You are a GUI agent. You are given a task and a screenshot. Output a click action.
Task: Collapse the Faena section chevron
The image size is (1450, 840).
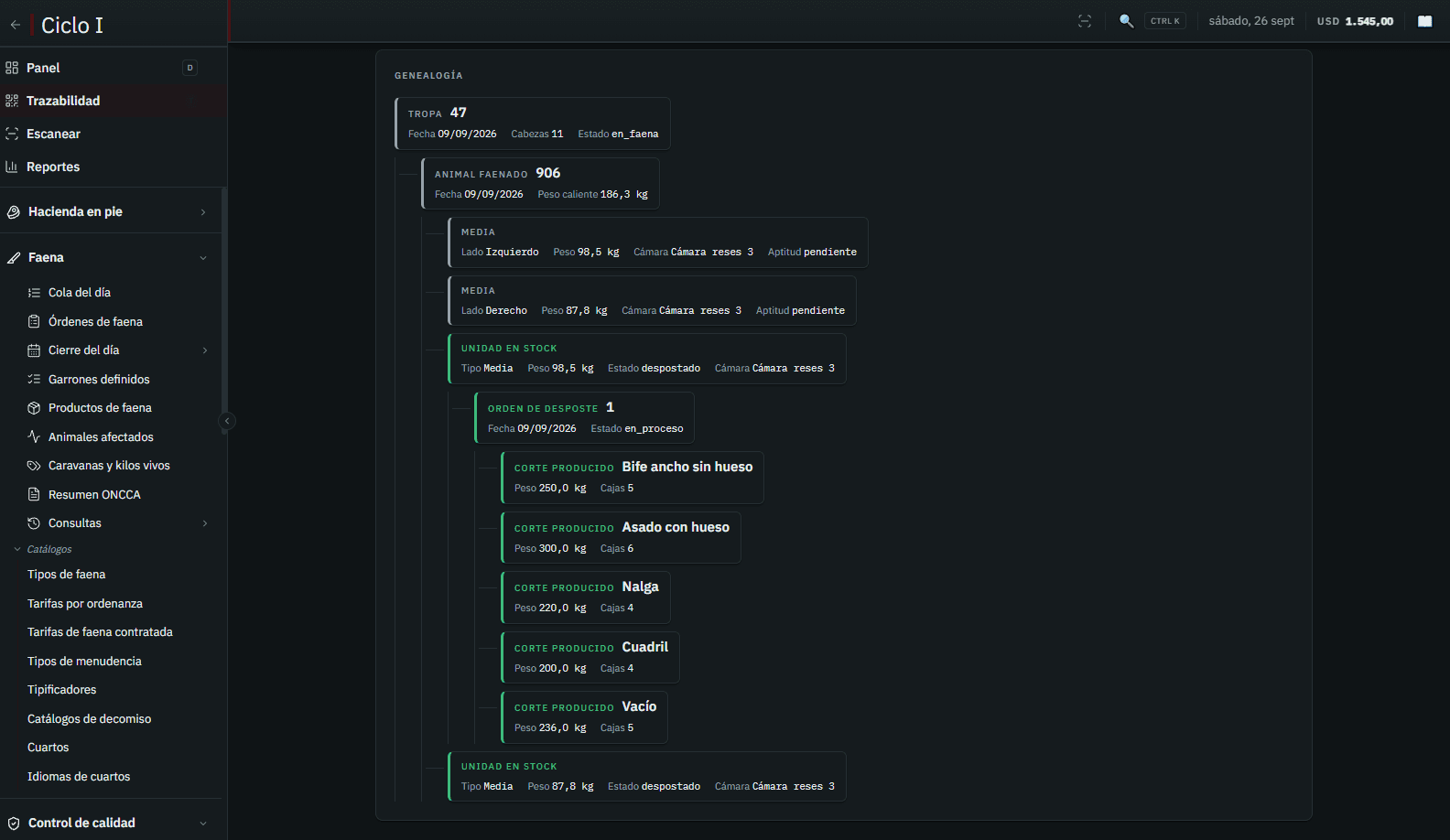[203, 258]
